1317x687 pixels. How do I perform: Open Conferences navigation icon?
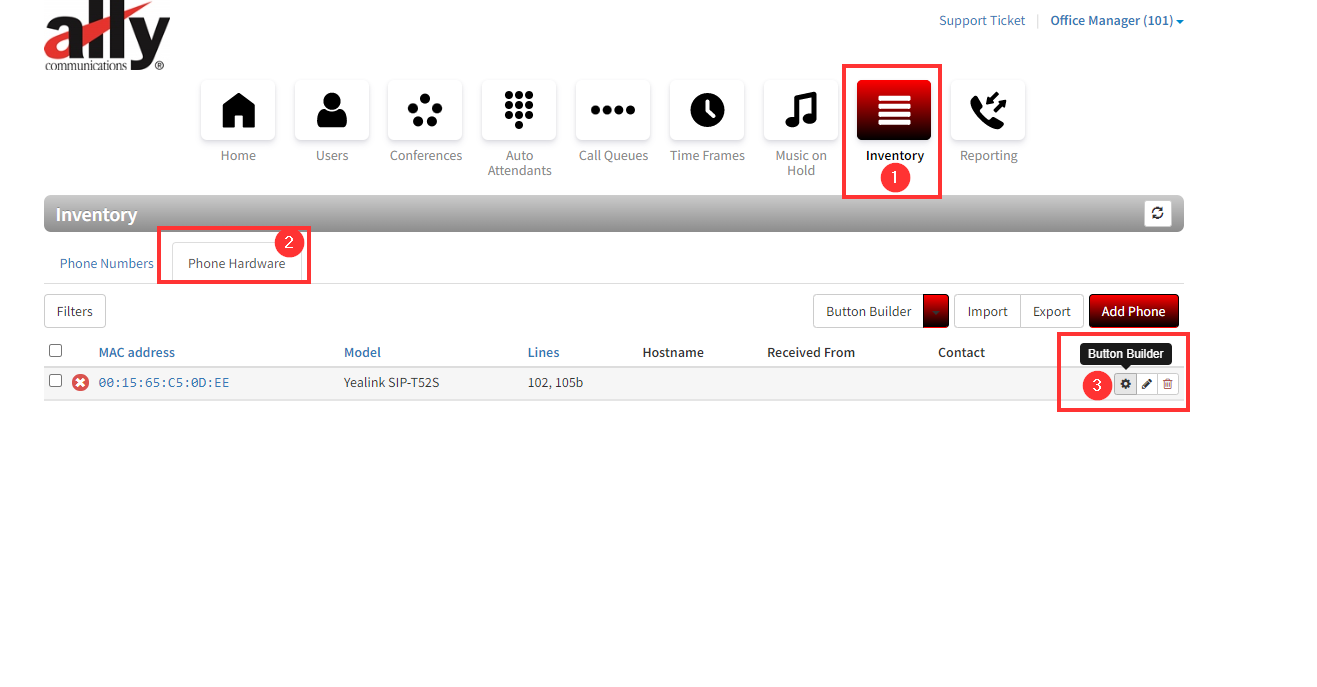(x=425, y=110)
